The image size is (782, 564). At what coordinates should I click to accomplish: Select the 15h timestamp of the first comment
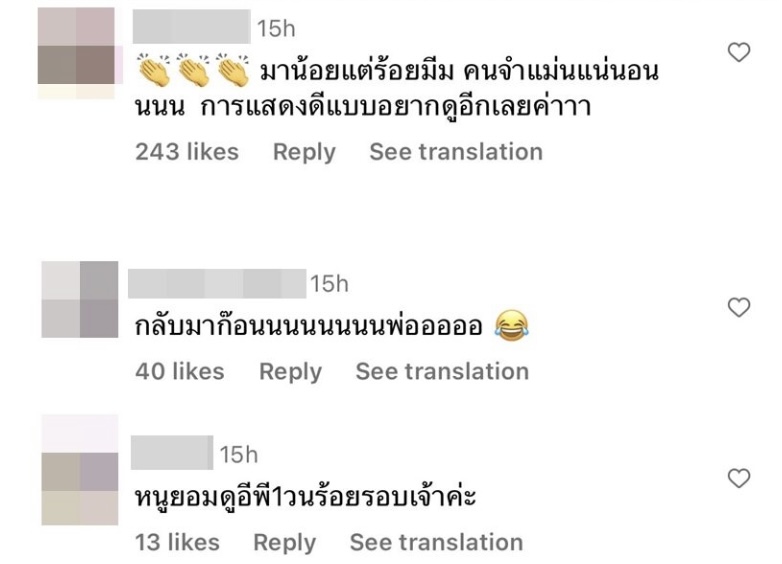276,28
